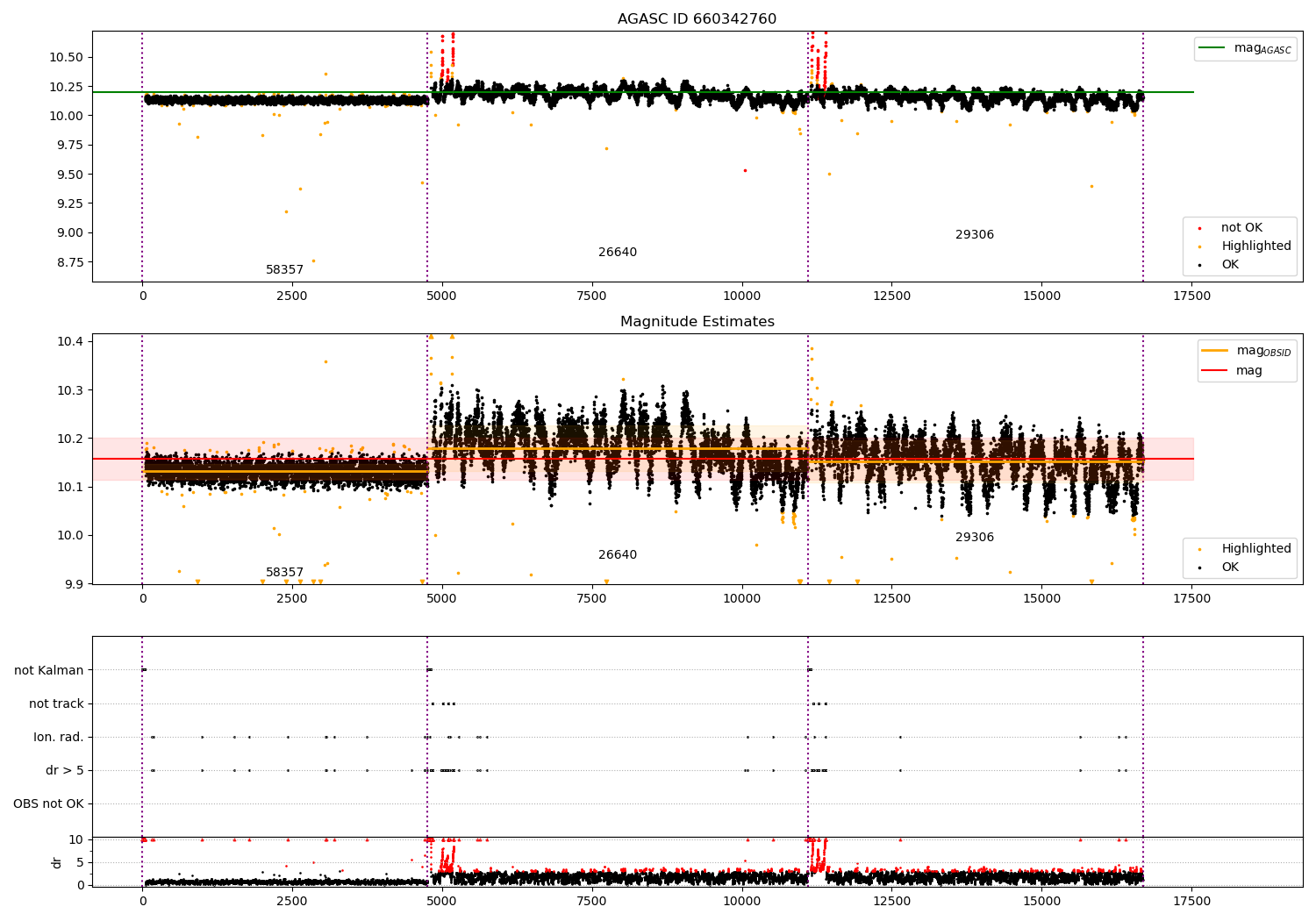Click obsid label 26640 in the Magnitude Estimates plot
Image resolution: width=1316 pixels, height=921 pixels.
click(618, 555)
